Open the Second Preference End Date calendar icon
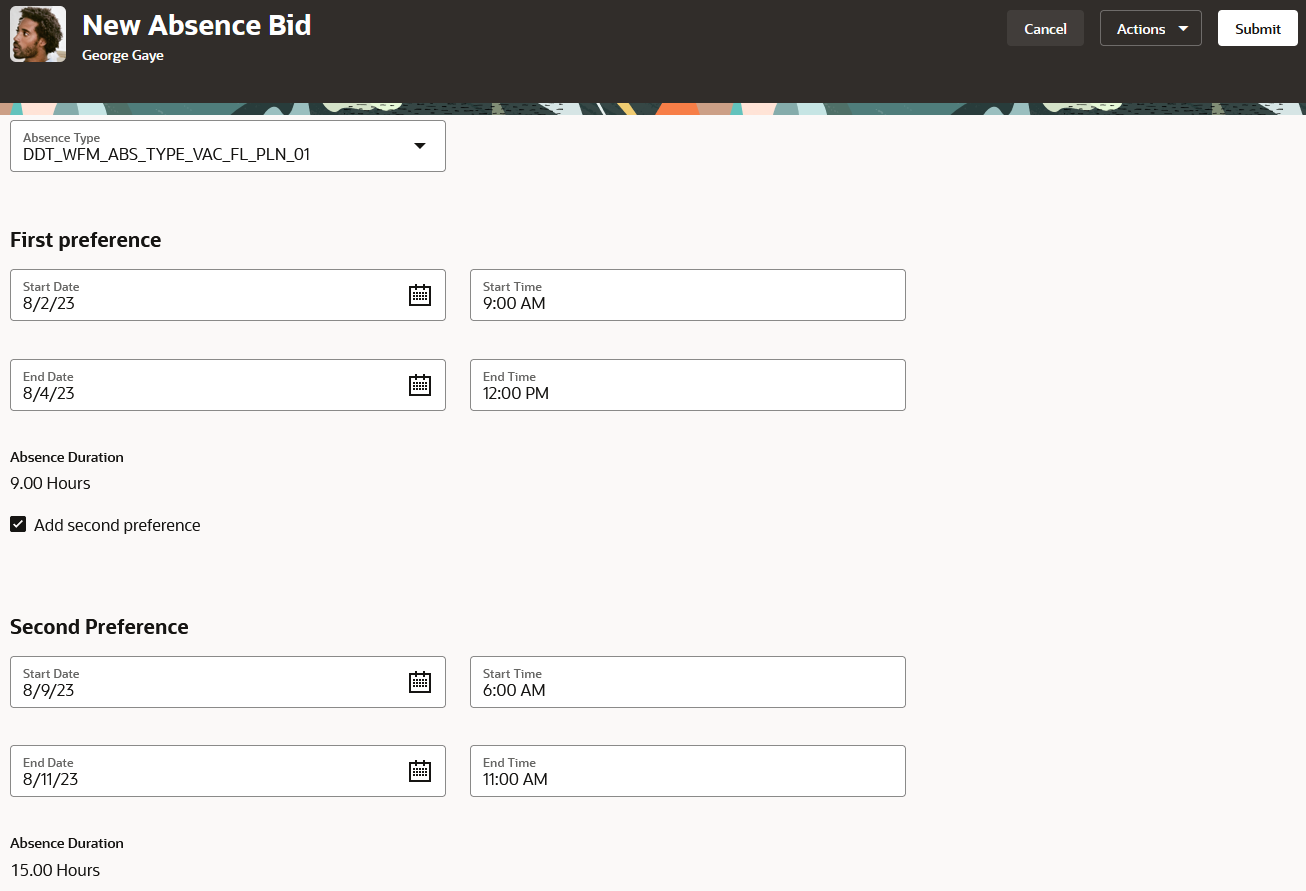The height and width of the screenshot is (891, 1306). pyautogui.click(x=420, y=771)
